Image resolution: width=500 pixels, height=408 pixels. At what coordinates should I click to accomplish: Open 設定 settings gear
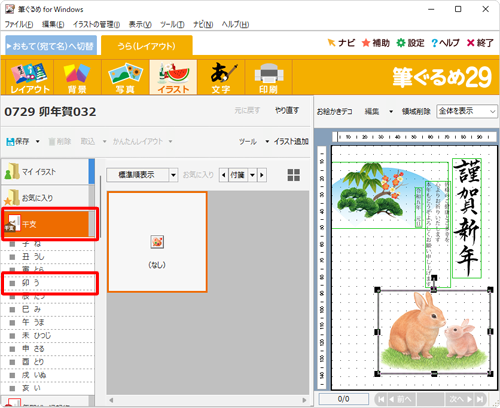[410, 43]
